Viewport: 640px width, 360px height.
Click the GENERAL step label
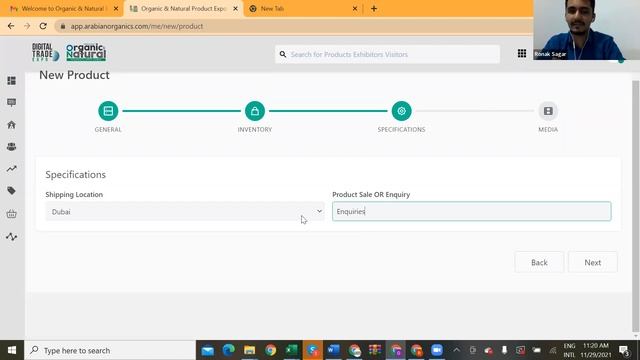(x=108, y=129)
